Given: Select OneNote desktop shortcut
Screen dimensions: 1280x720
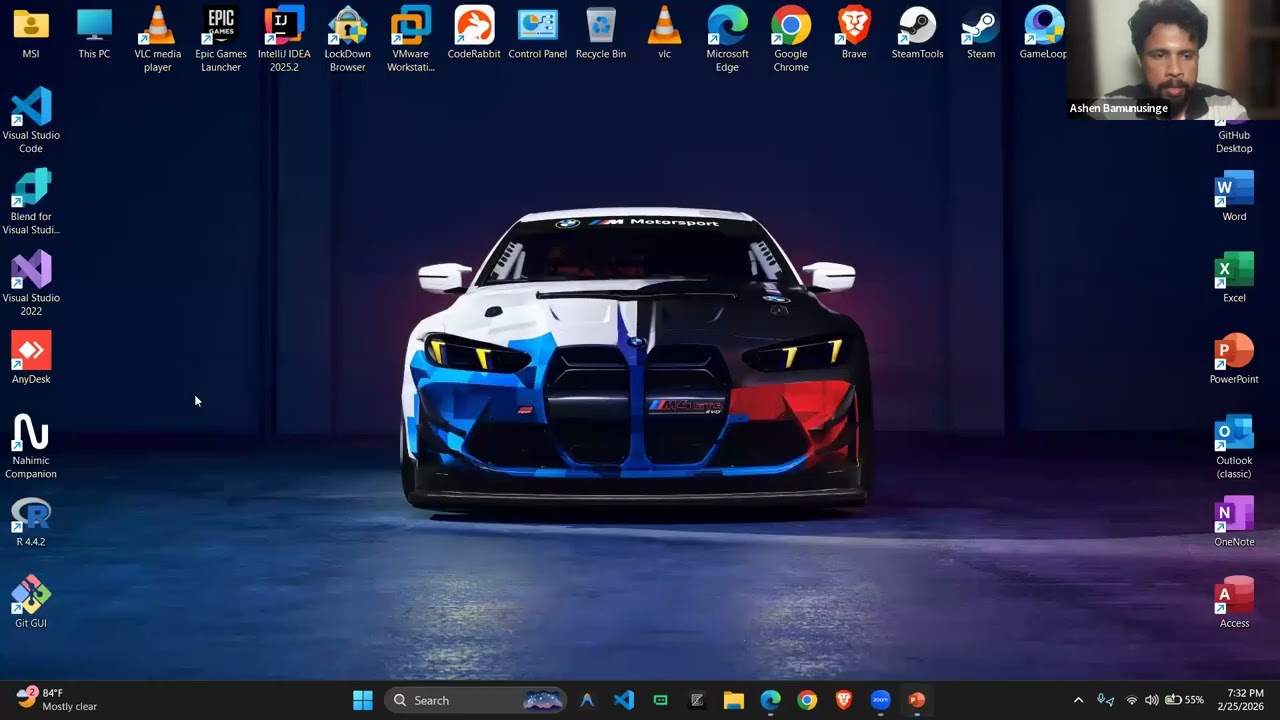Looking at the screenshot, I should [x=1234, y=522].
